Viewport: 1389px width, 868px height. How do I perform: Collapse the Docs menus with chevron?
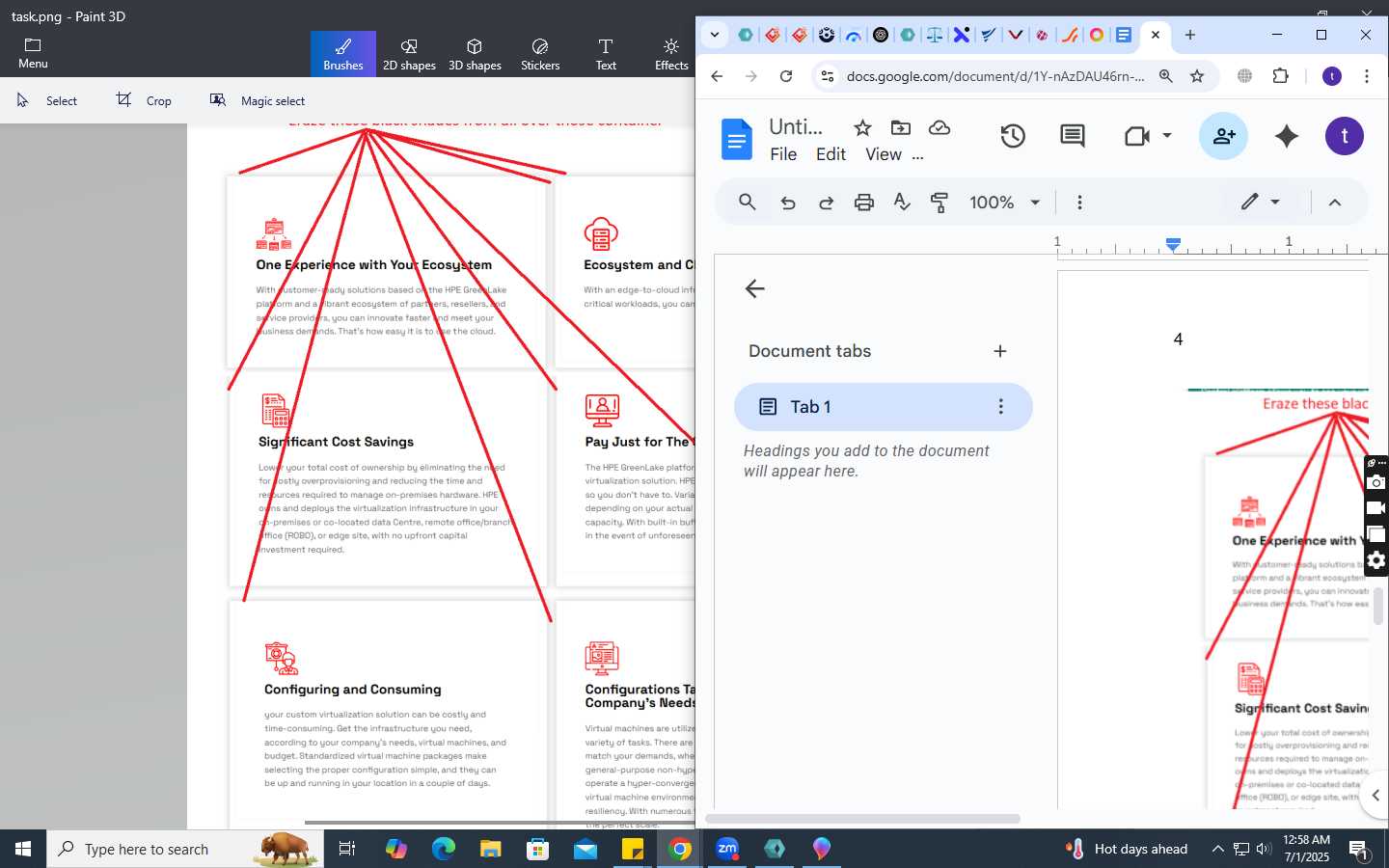pos(1335,202)
